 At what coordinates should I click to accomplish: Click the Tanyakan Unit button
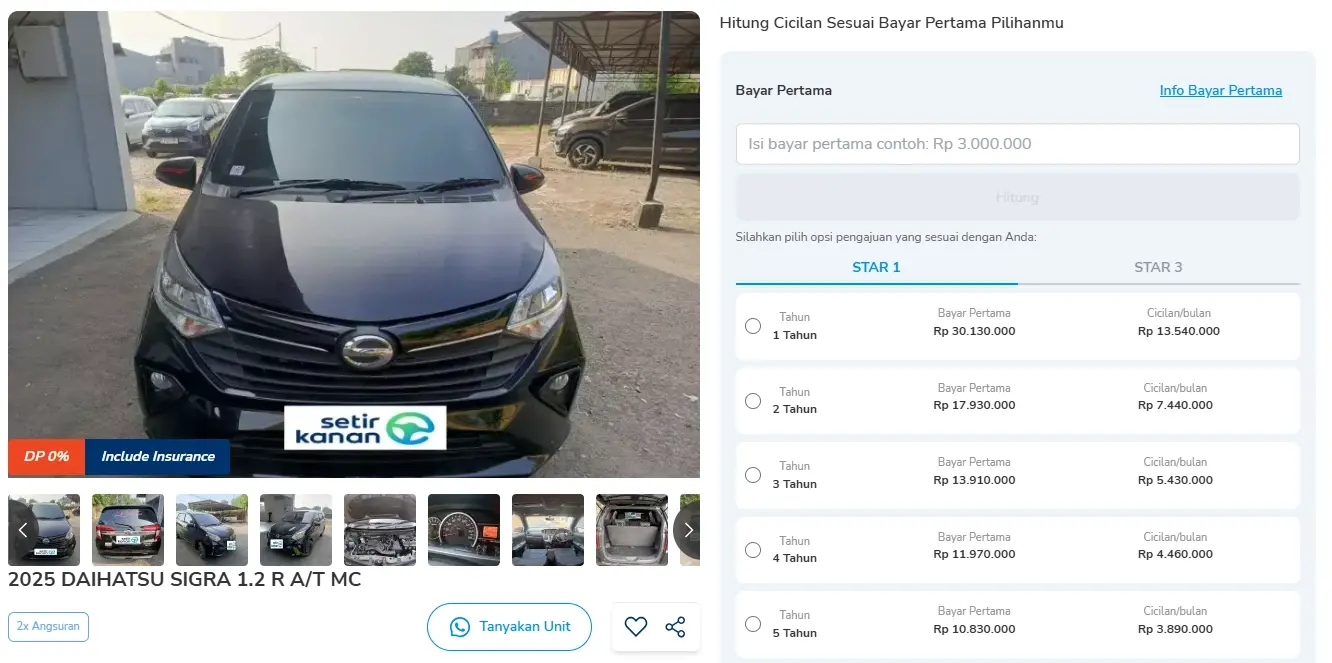pyautogui.click(x=509, y=627)
